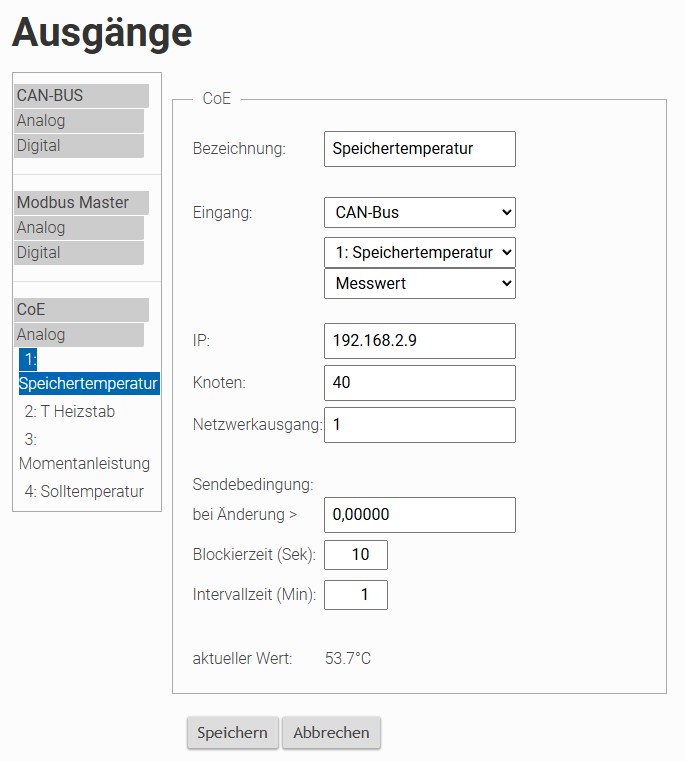This screenshot has width=686, height=761.
Task: Select the CoE sidebar section
Action: 81,310
